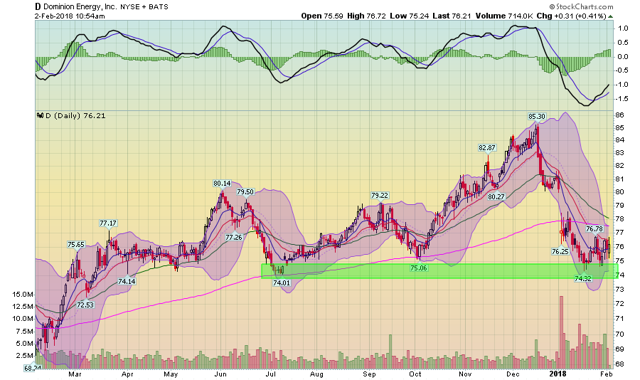Click the 76.78 price label

point(594,229)
